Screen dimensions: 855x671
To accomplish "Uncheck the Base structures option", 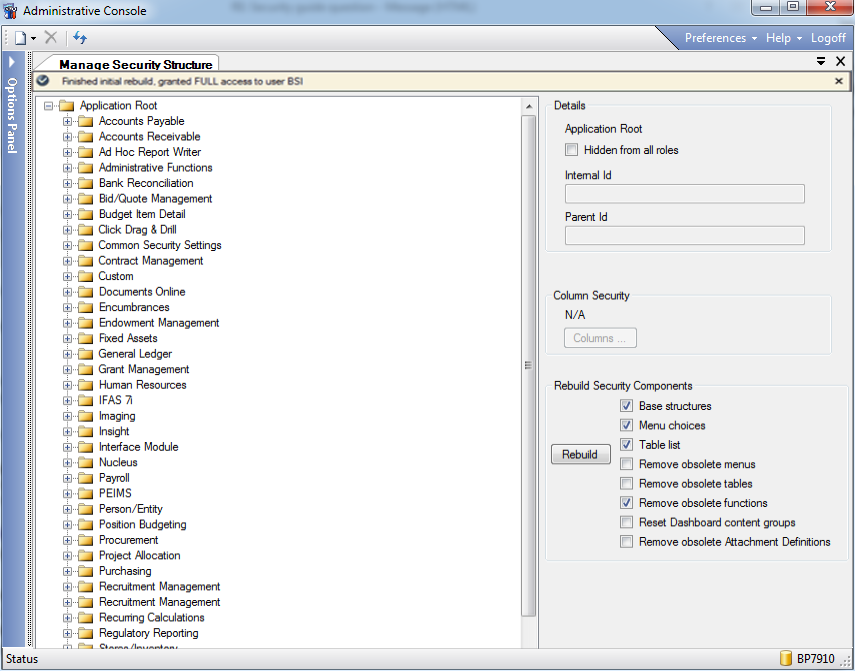I will [x=626, y=406].
